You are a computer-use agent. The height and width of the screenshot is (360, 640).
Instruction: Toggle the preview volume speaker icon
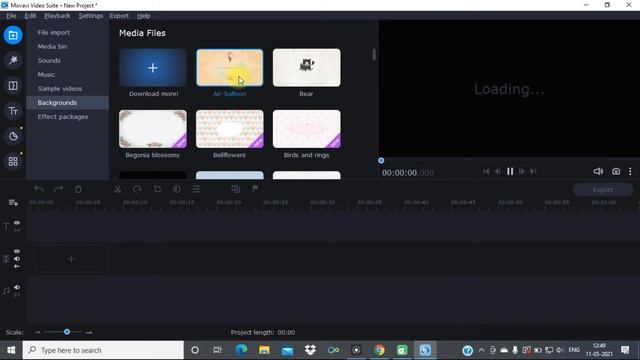click(x=598, y=171)
